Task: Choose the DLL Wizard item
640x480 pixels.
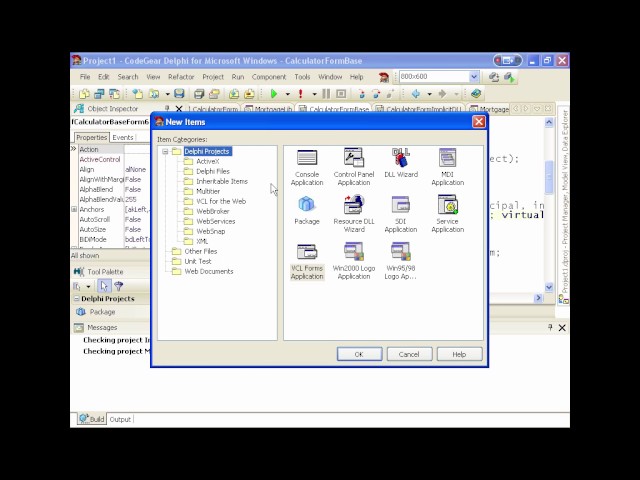Action: [x=401, y=163]
